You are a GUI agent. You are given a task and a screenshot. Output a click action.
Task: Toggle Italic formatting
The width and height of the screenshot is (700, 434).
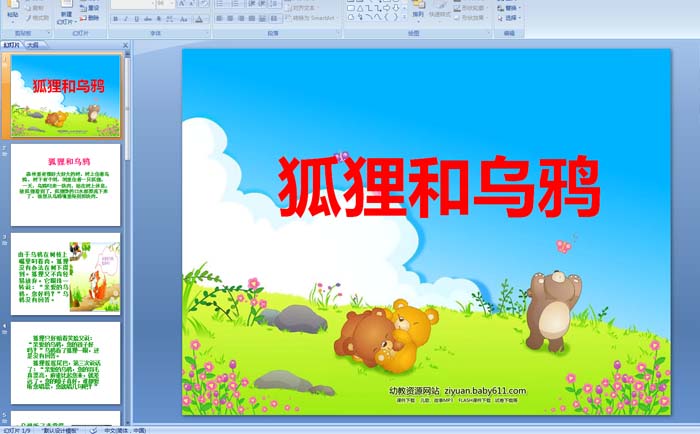[x=125, y=18]
